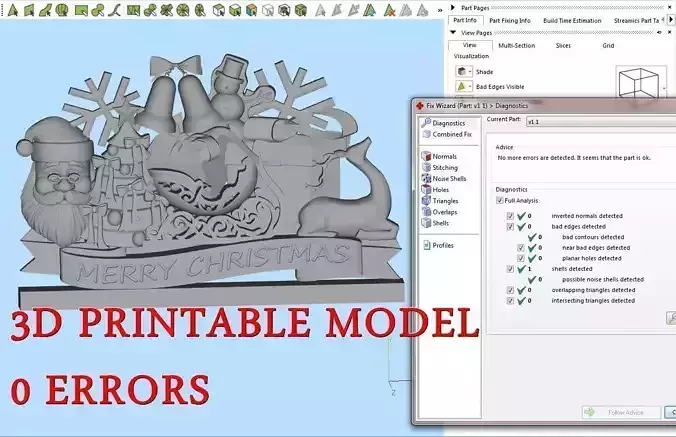Toggle the shells detected checkbox

tap(510, 269)
